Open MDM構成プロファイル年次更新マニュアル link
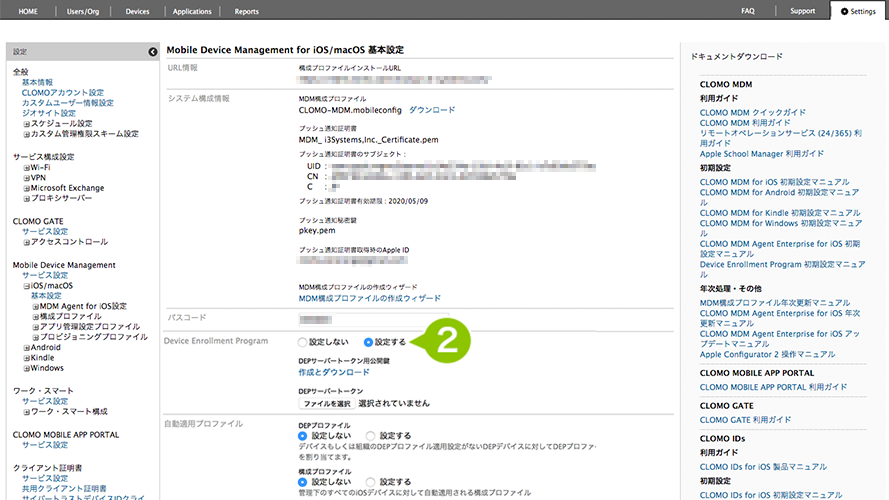The image size is (889, 500). [x=774, y=303]
